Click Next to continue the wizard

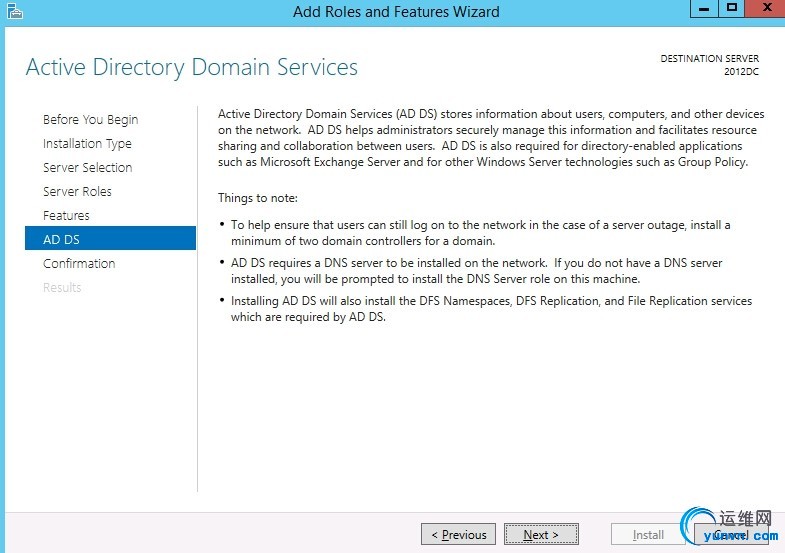click(x=541, y=535)
